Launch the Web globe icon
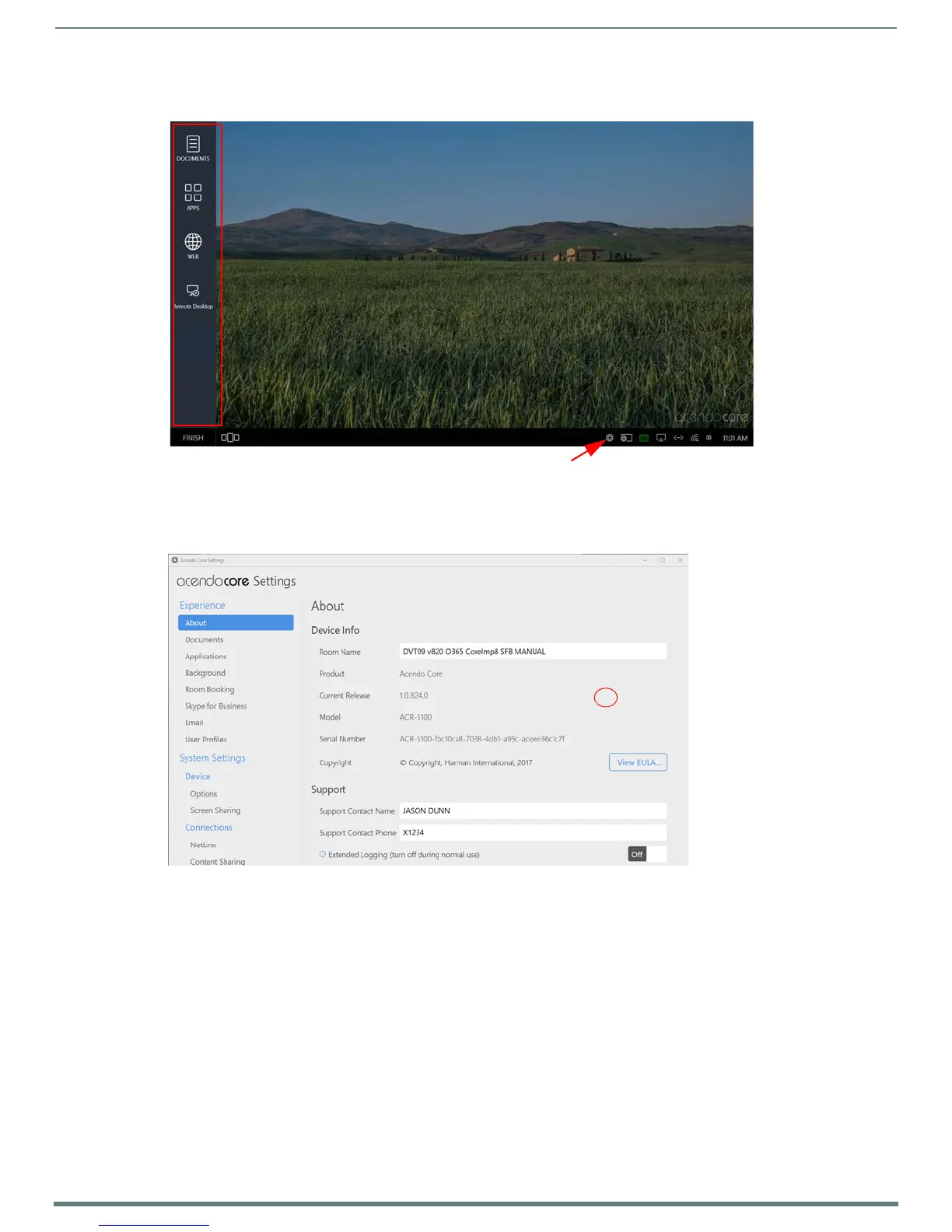The image size is (952, 1232). 193,246
